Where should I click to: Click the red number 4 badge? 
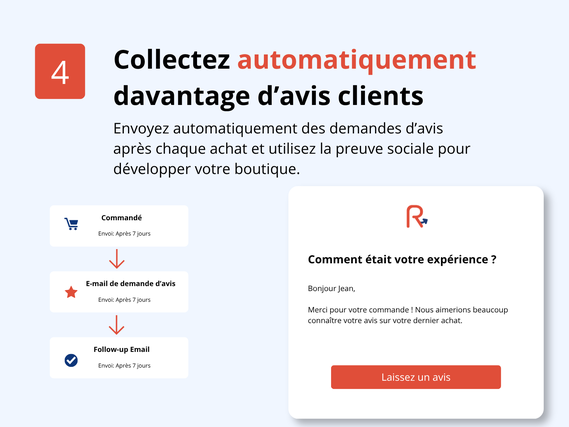pos(60,71)
